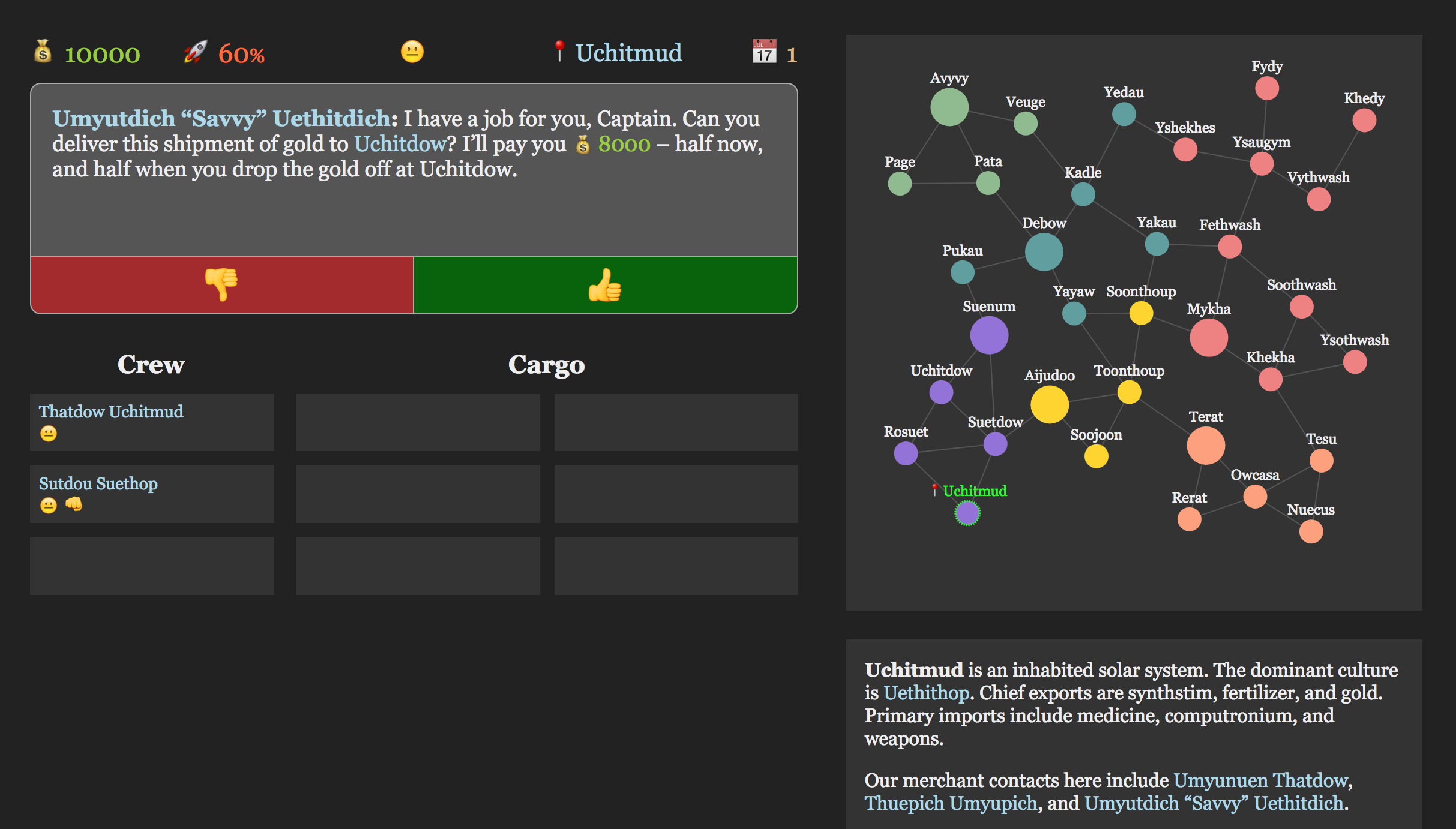Select the Uchitdow system node on map
This screenshot has height=829, width=1456.
(941, 393)
